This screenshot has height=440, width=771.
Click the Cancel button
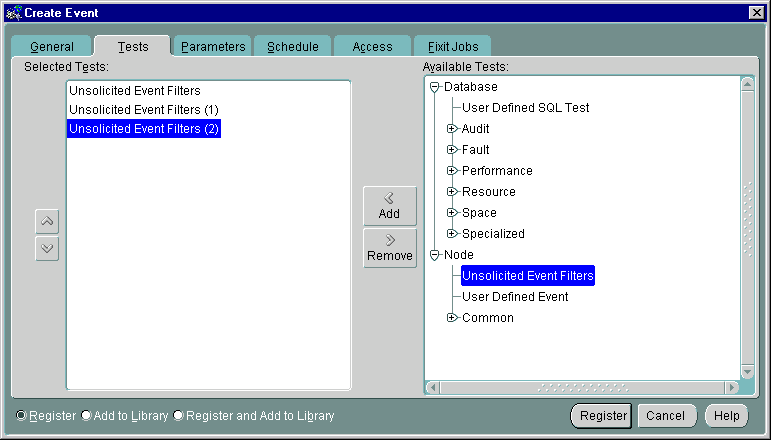pos(665,416)
